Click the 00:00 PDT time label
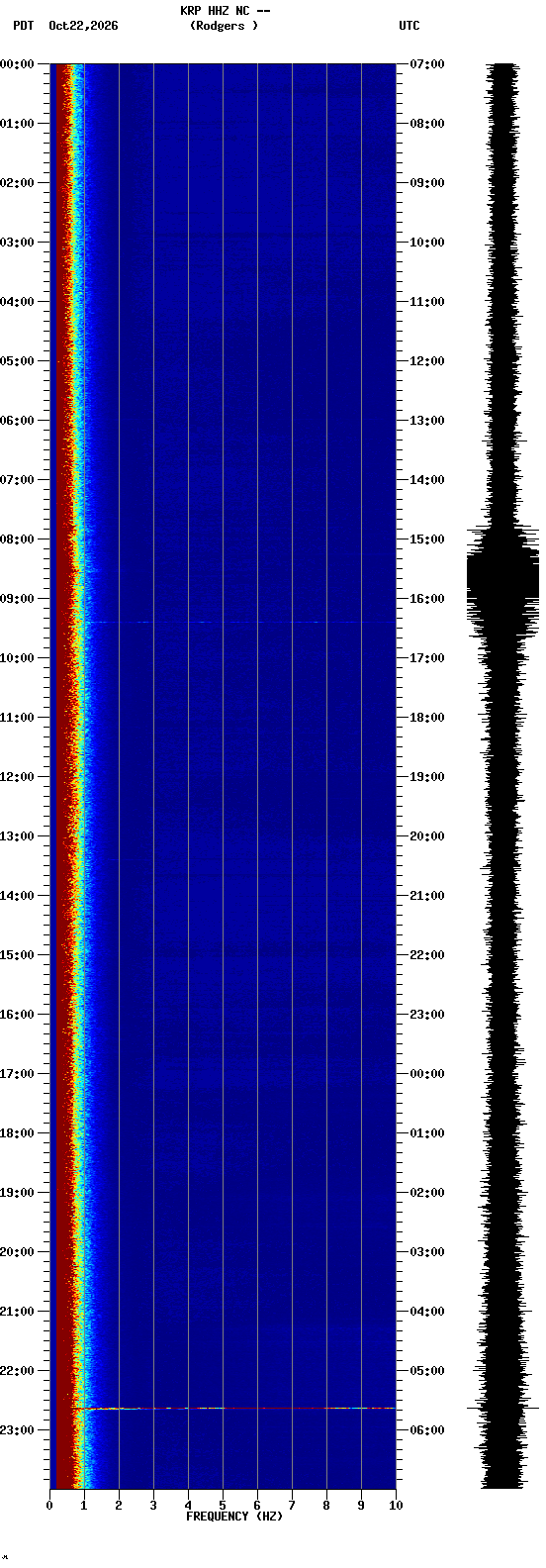 coord(17,64)
